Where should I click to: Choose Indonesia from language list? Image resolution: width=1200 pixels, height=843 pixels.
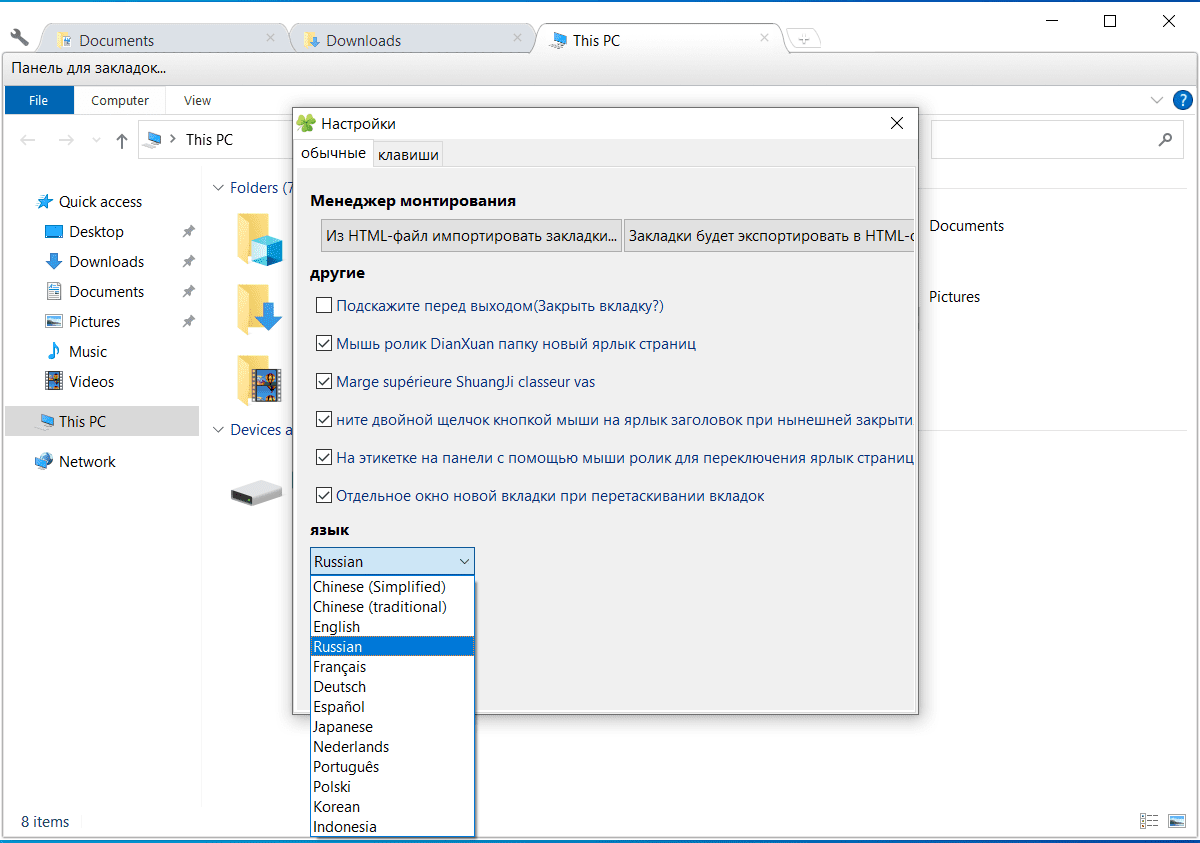click(x=392, y=827)
